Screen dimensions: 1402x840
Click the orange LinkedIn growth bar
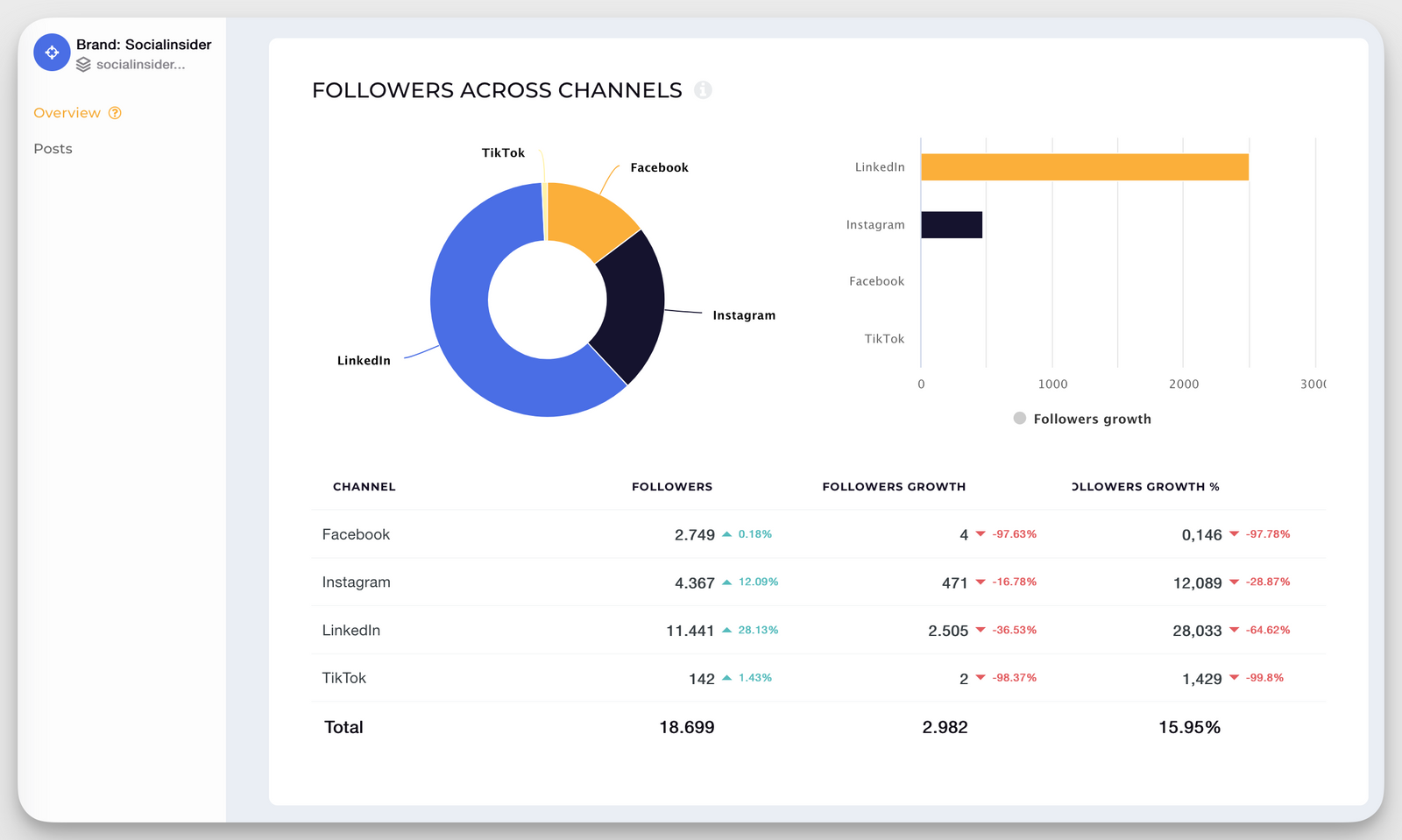pos(1084,166)
